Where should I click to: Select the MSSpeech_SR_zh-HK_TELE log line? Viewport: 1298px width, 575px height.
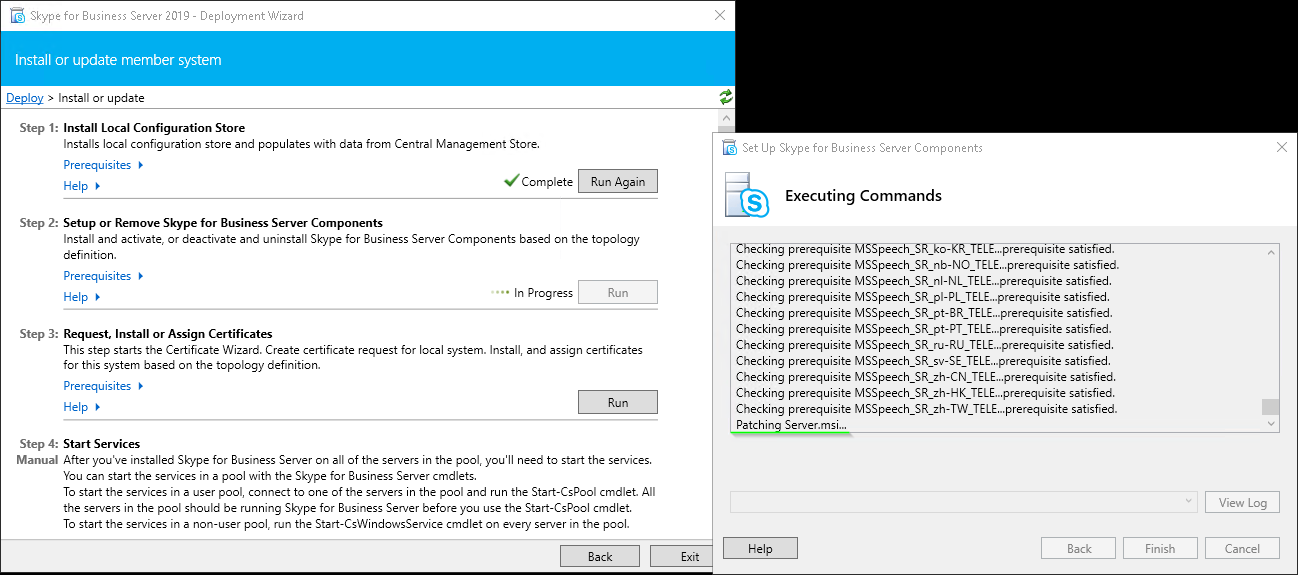pos(926,393)
